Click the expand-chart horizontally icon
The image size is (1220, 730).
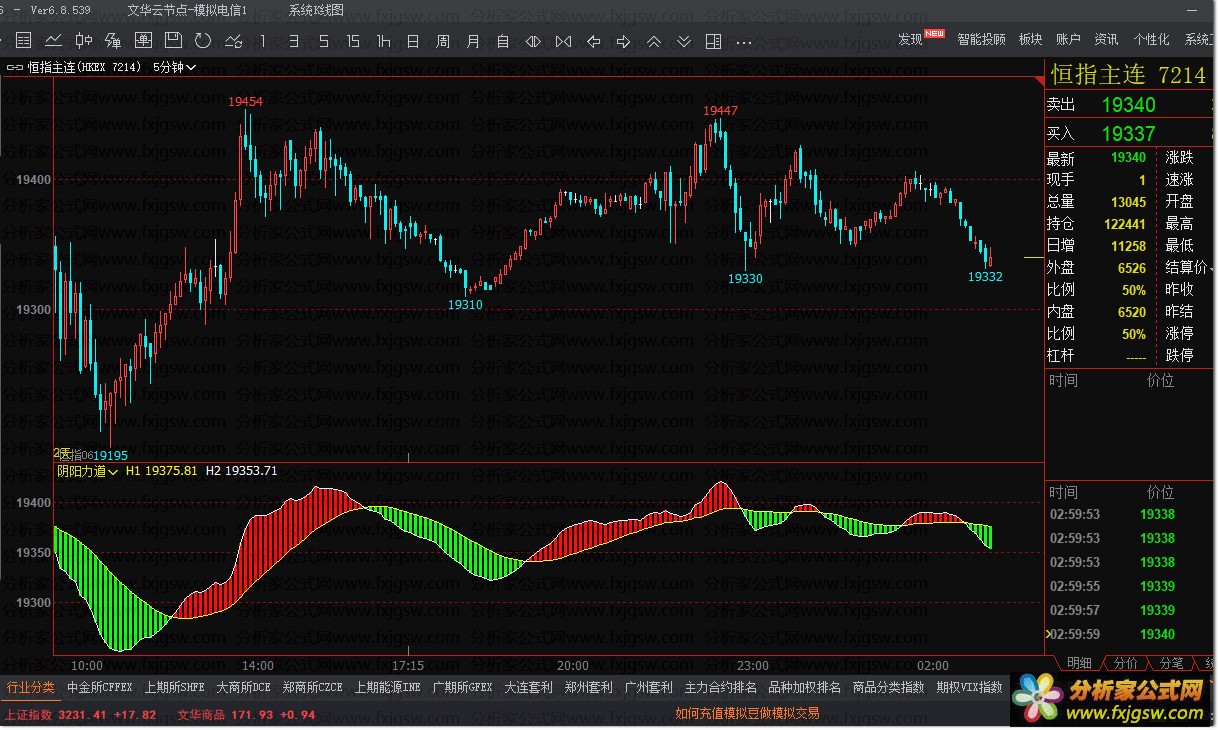point(533,41)
